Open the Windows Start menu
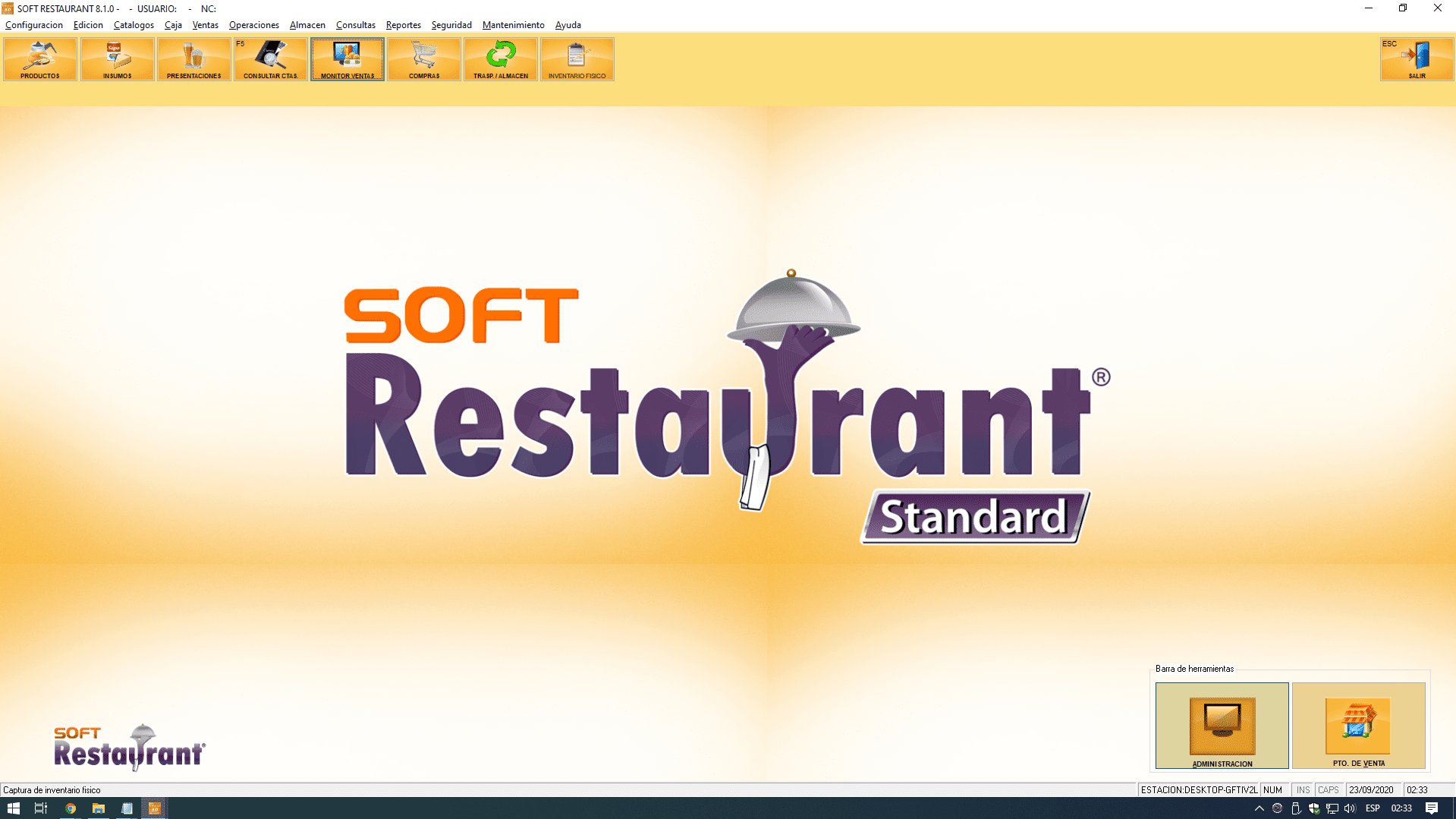The width and height of the screenshot is (1456, 819). pos(13,808)
